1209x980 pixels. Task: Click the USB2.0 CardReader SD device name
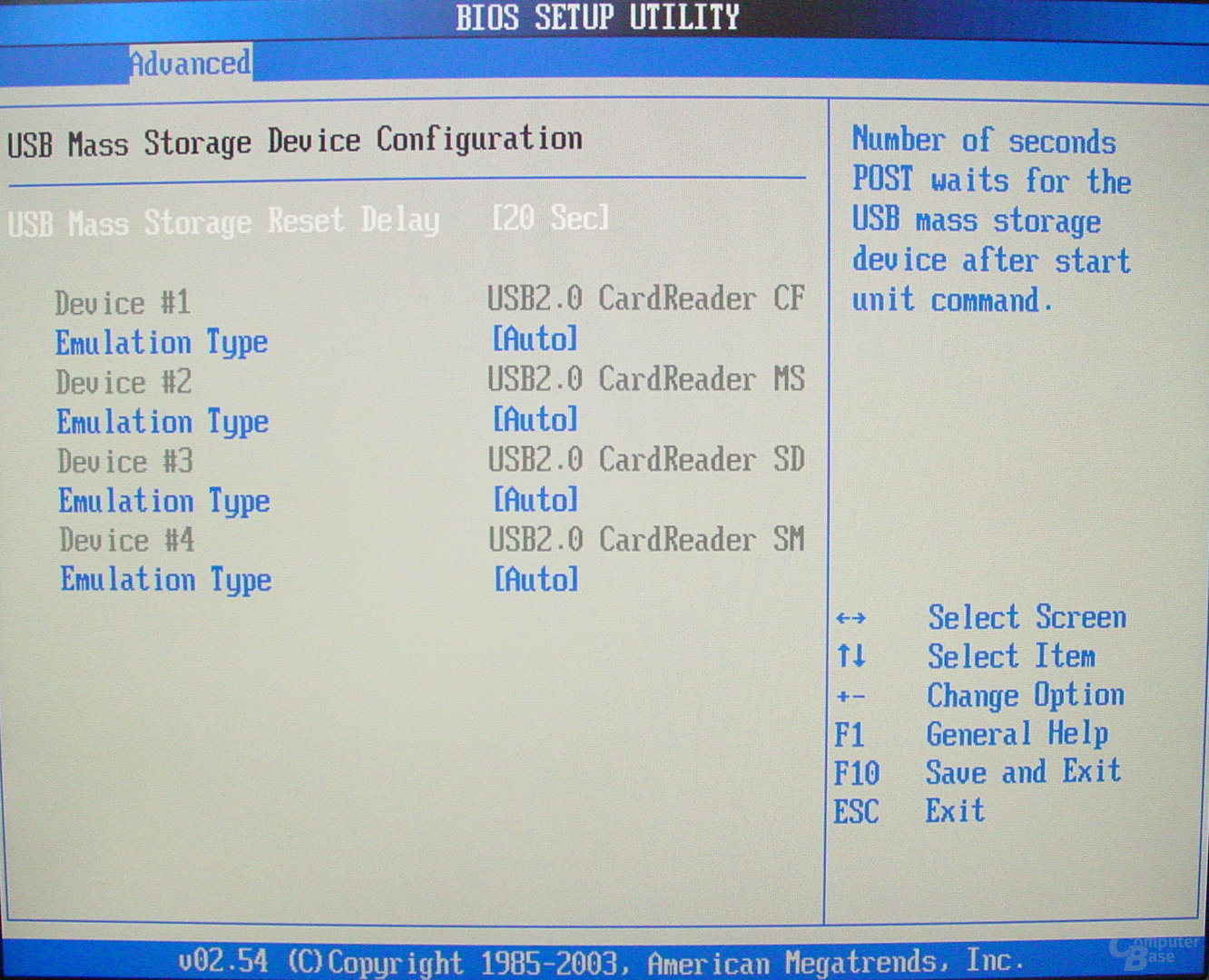[646, 459]
